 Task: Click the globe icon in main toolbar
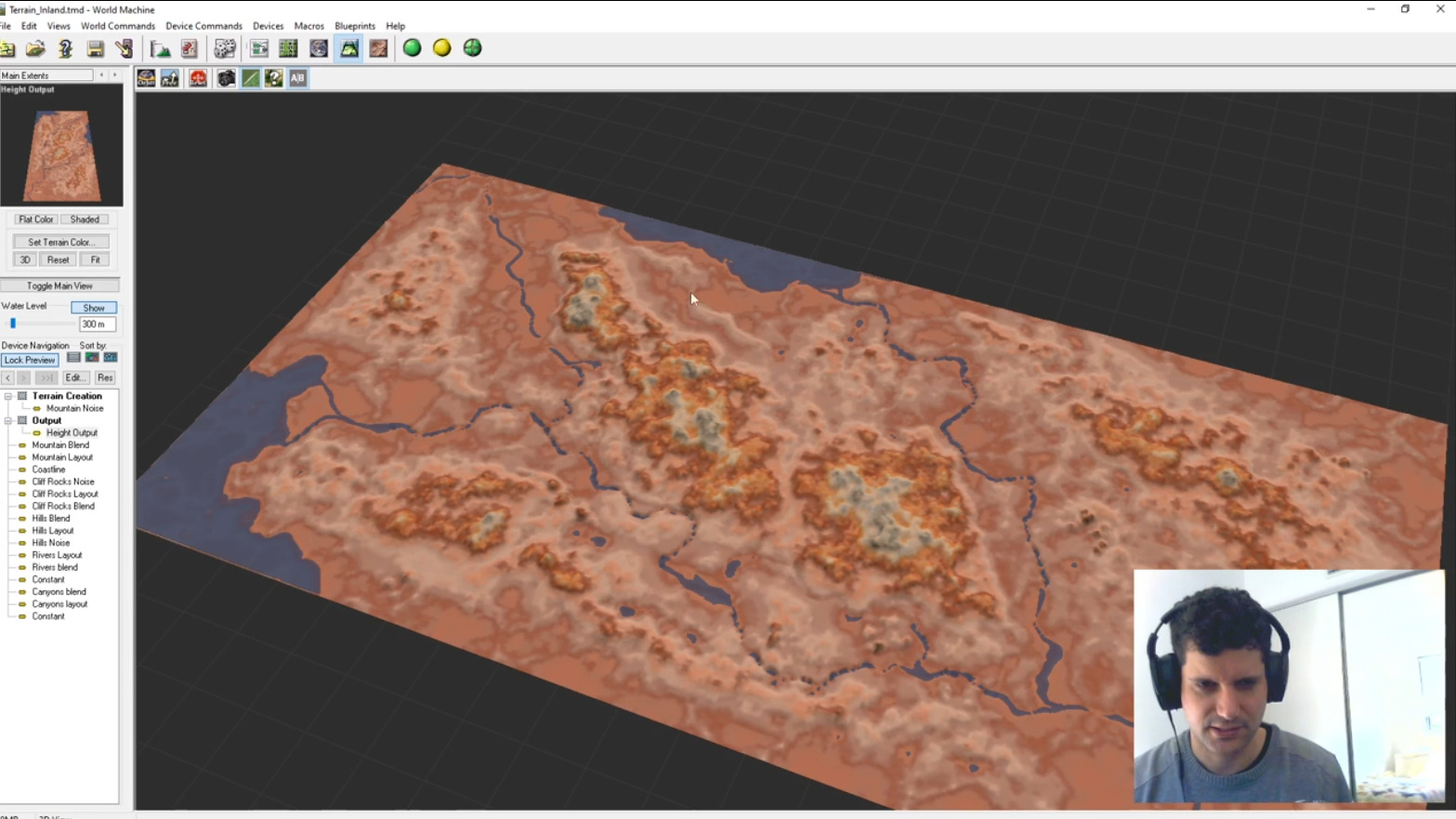pyautogui.click(x=319, y=48)
